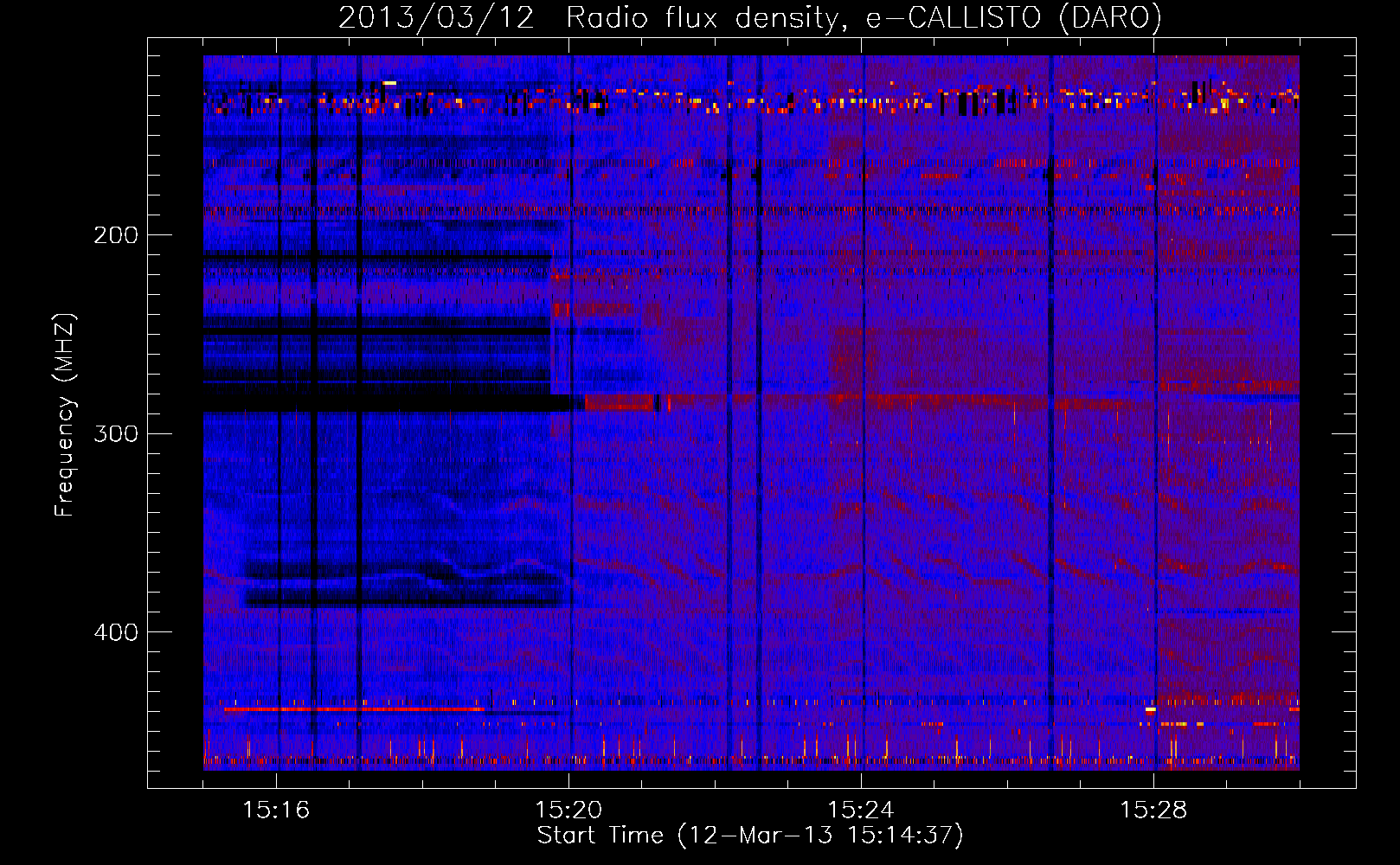Select the 300 frequency tick label
The width and height of the screenshot is (1400, 865).
(116, 433)
